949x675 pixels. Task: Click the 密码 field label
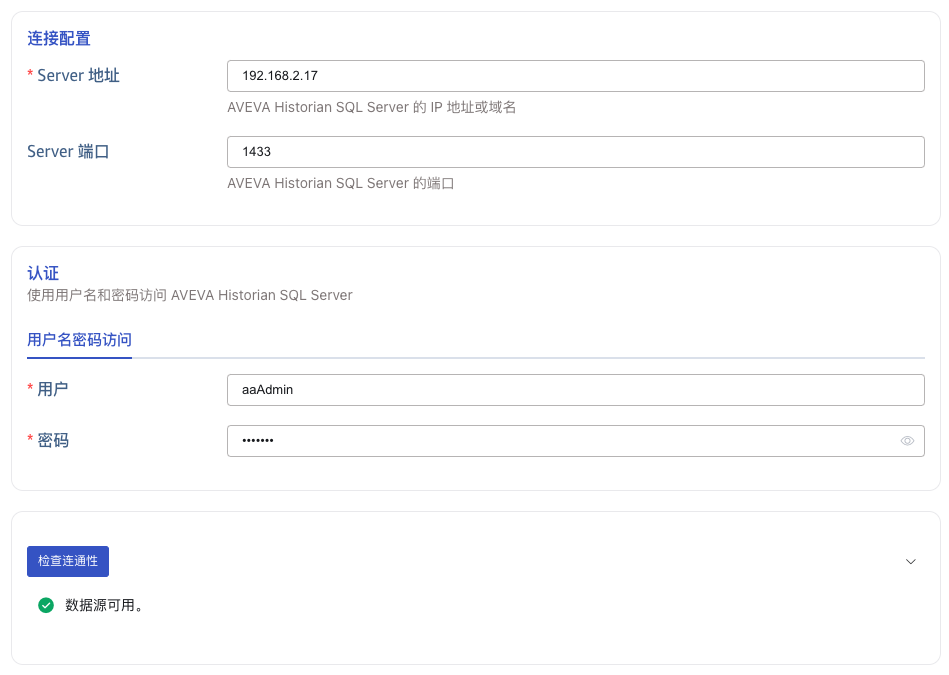pyautogui.click(x=53, y=441)
